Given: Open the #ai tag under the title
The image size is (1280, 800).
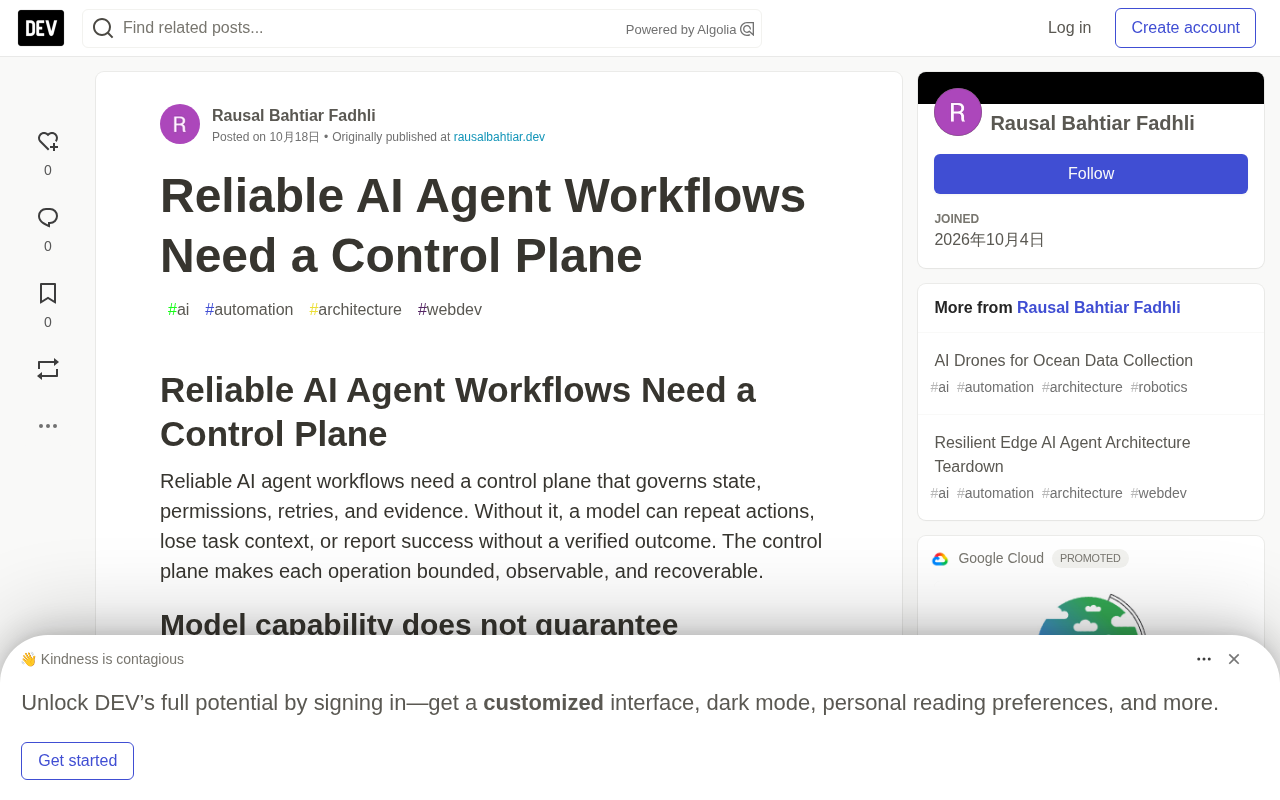Looking at the screenshot, I should tap(179, 310).
